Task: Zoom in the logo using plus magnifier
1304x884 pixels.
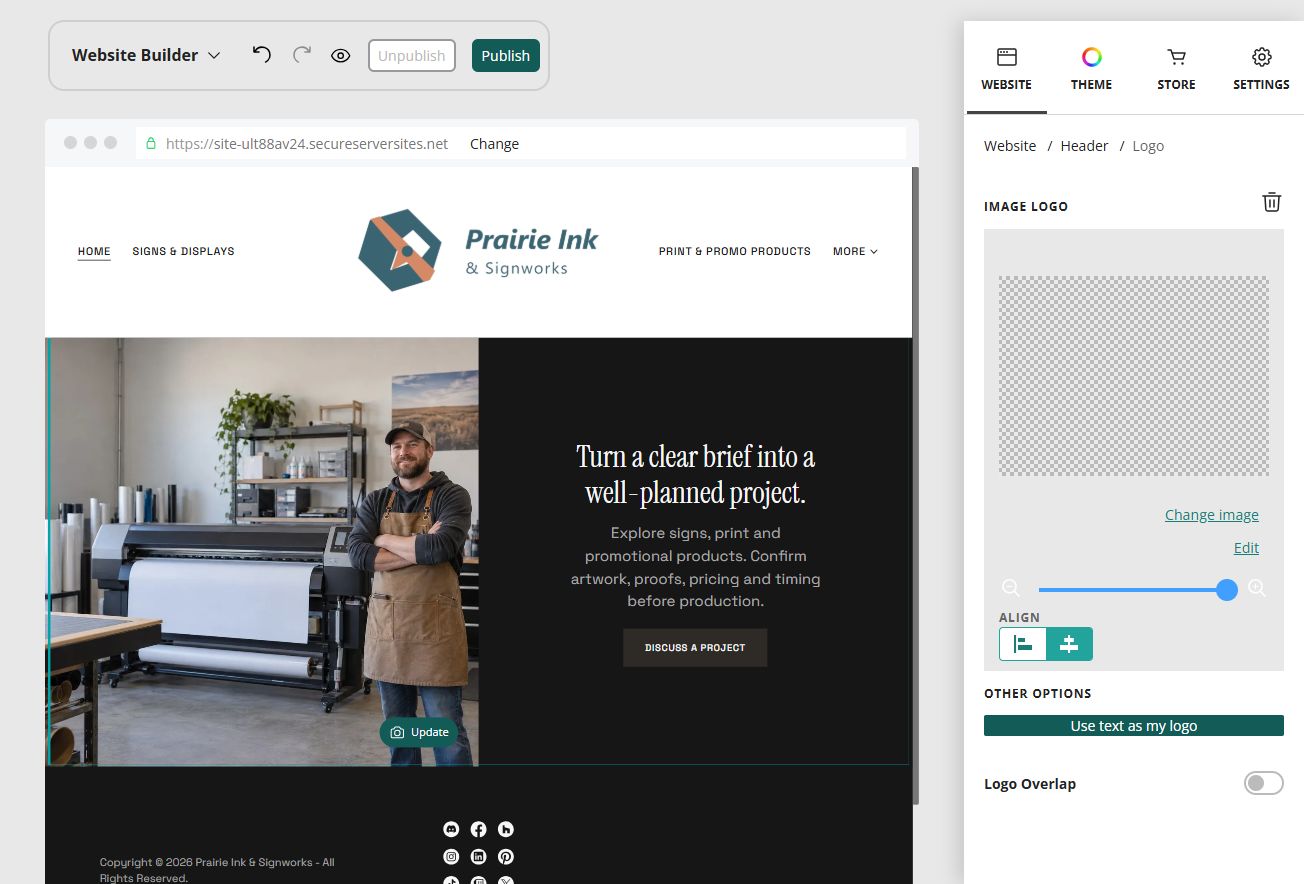Action: pyautogui.click(x=1257, y=588)
